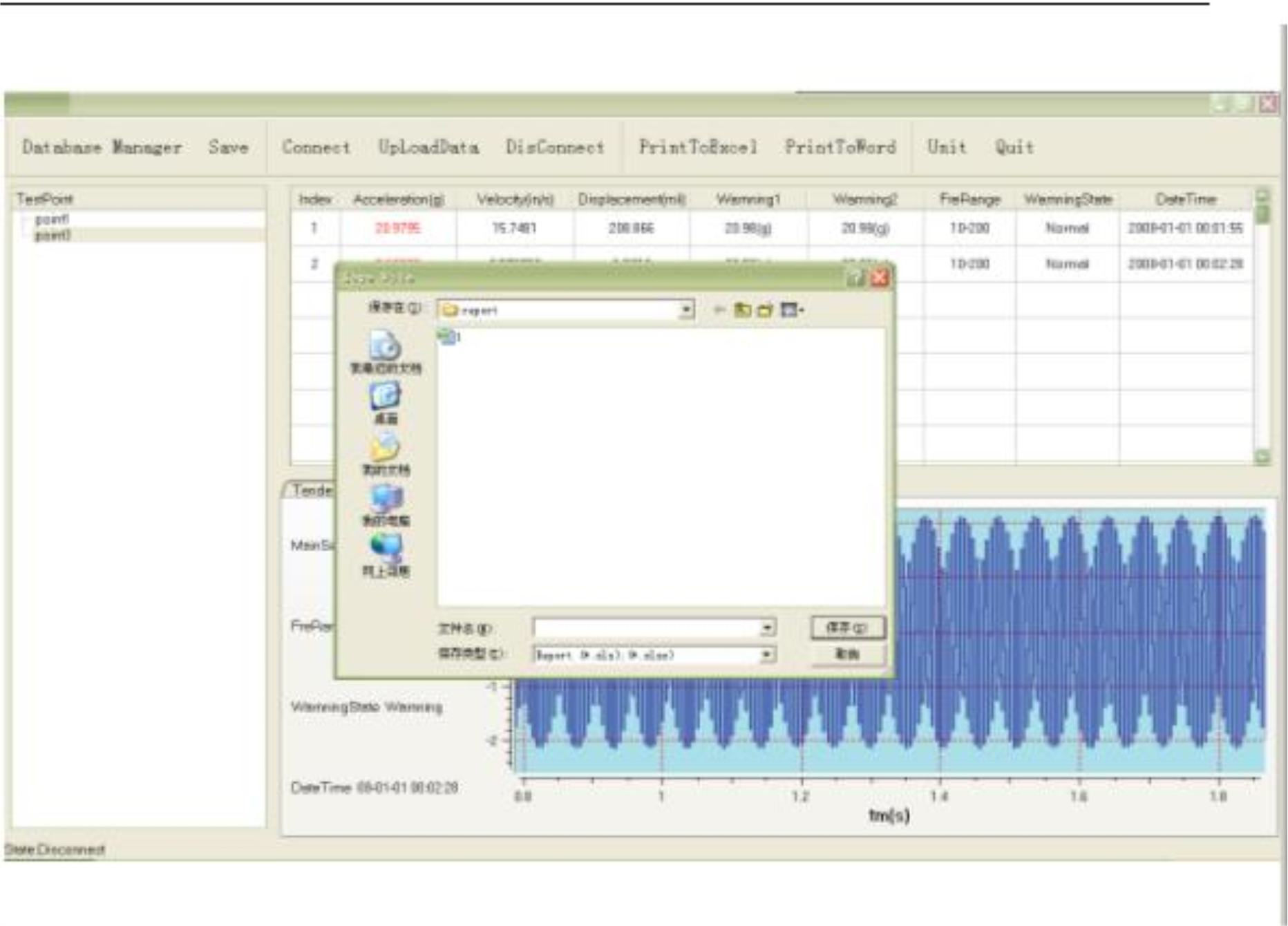Switch to the Tendency tab above the chart

(311, 490)
